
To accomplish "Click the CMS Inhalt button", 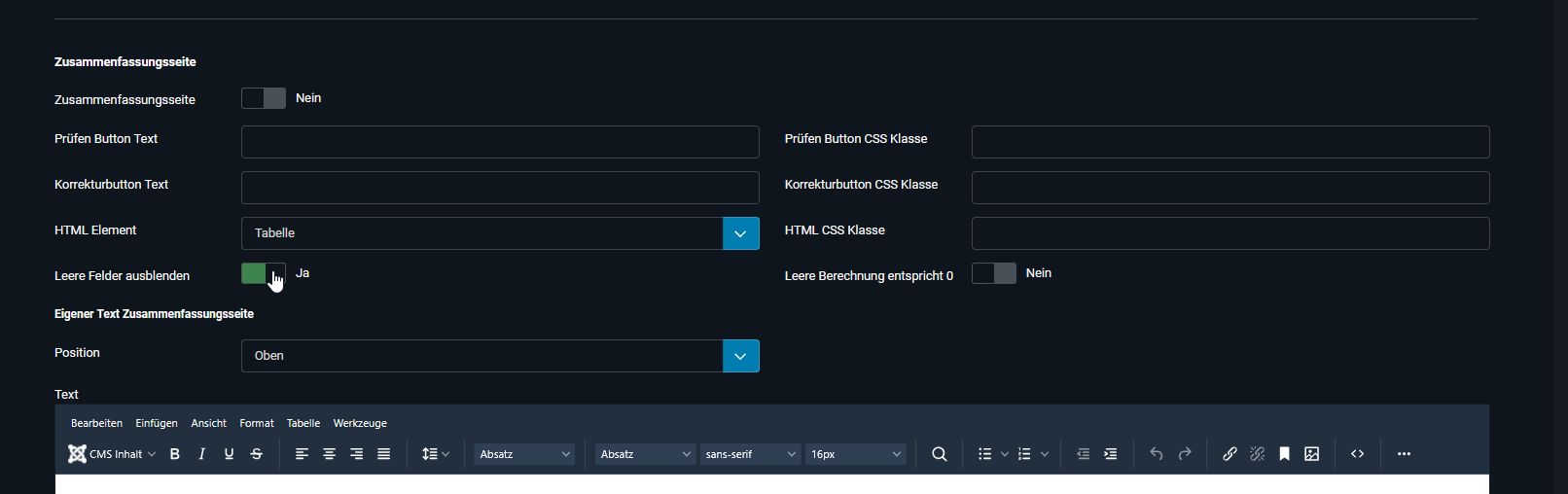I will point(111,454).
